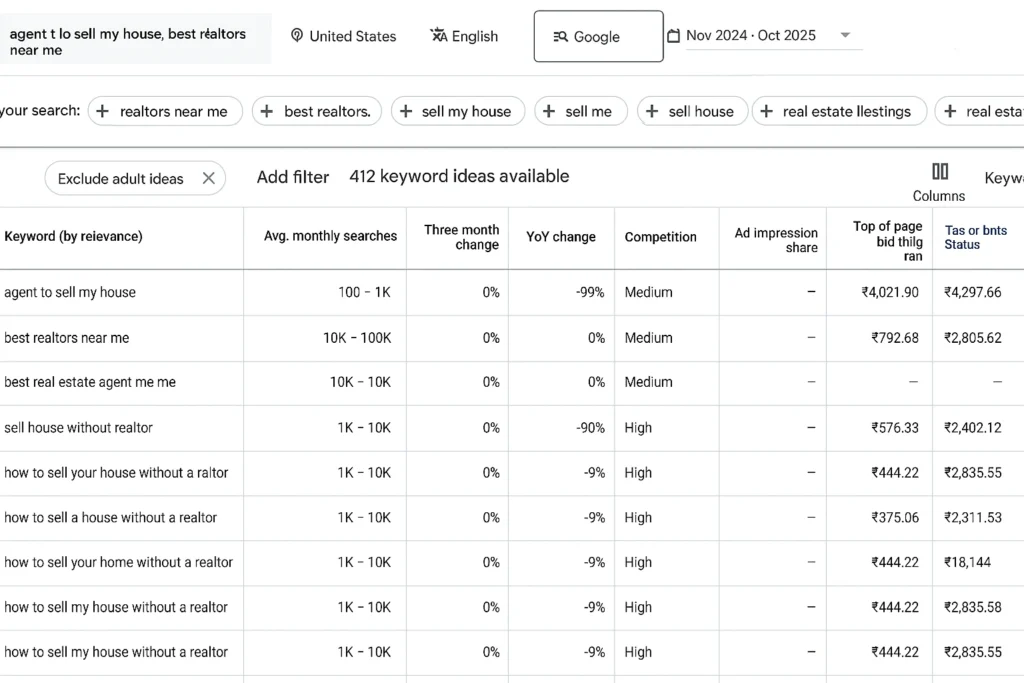
Task: Click the Columns customization icon
Action: tap(938, 172)
